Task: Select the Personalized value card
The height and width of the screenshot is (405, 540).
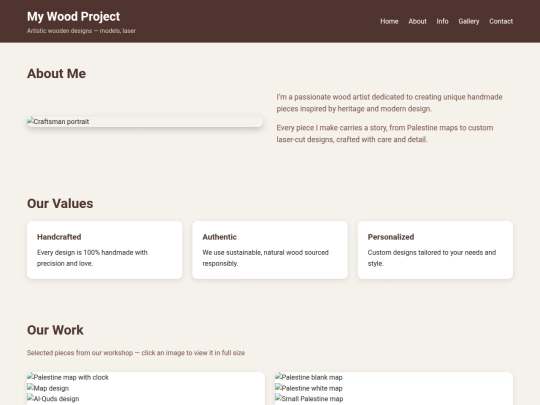Action: click(435, 250)
